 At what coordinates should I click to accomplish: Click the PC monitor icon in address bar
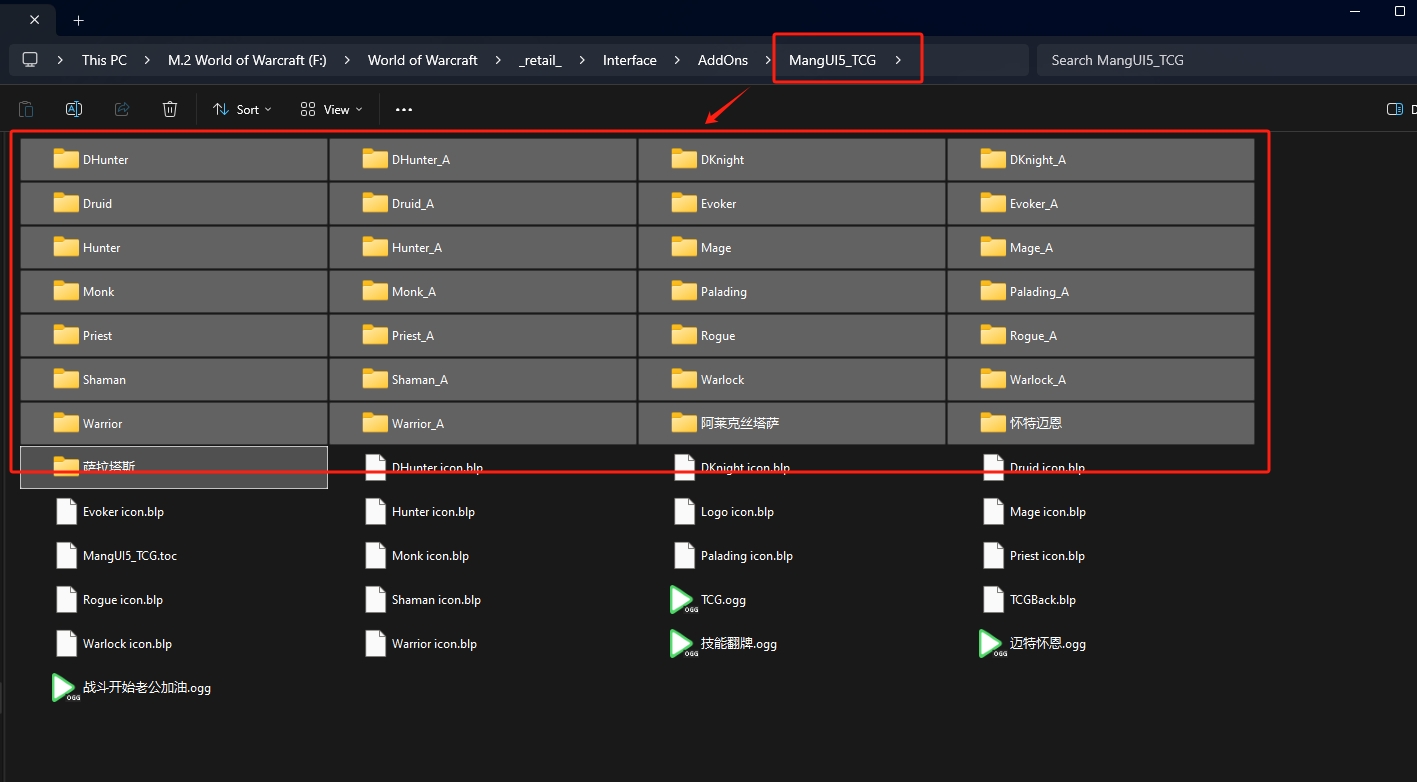coord(30,60)
